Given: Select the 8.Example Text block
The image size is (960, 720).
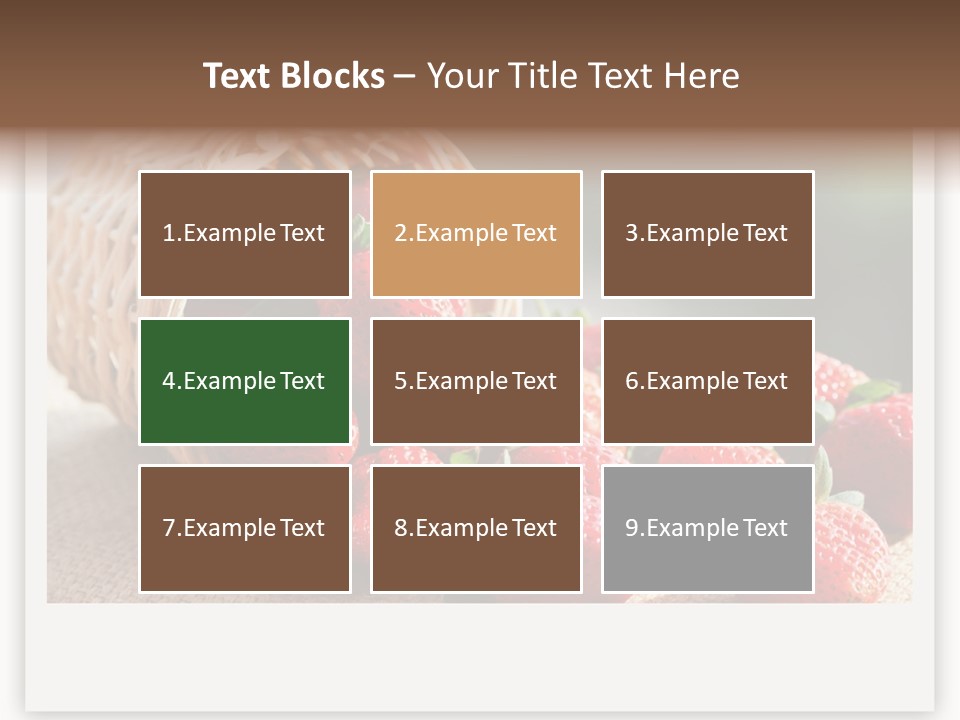Looking at the screenshot, I should coord(476,528).
